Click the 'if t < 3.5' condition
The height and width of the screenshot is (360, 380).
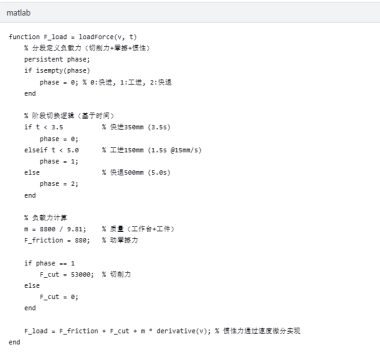43,127
